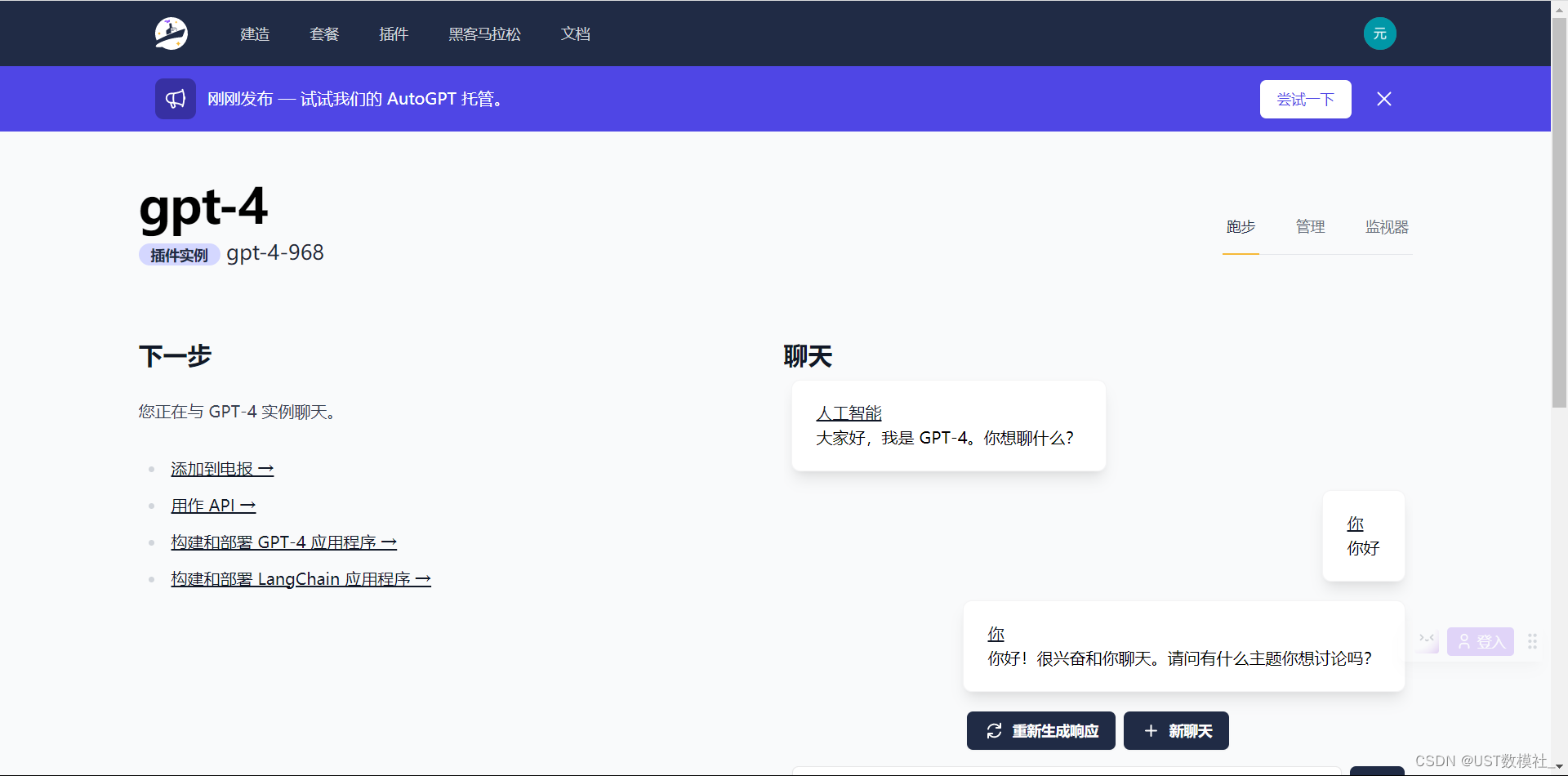Open 构建和部署 LangChain 应用程序 link
The width and height of the screenshot is (1568, 776).
pos(301,579)
